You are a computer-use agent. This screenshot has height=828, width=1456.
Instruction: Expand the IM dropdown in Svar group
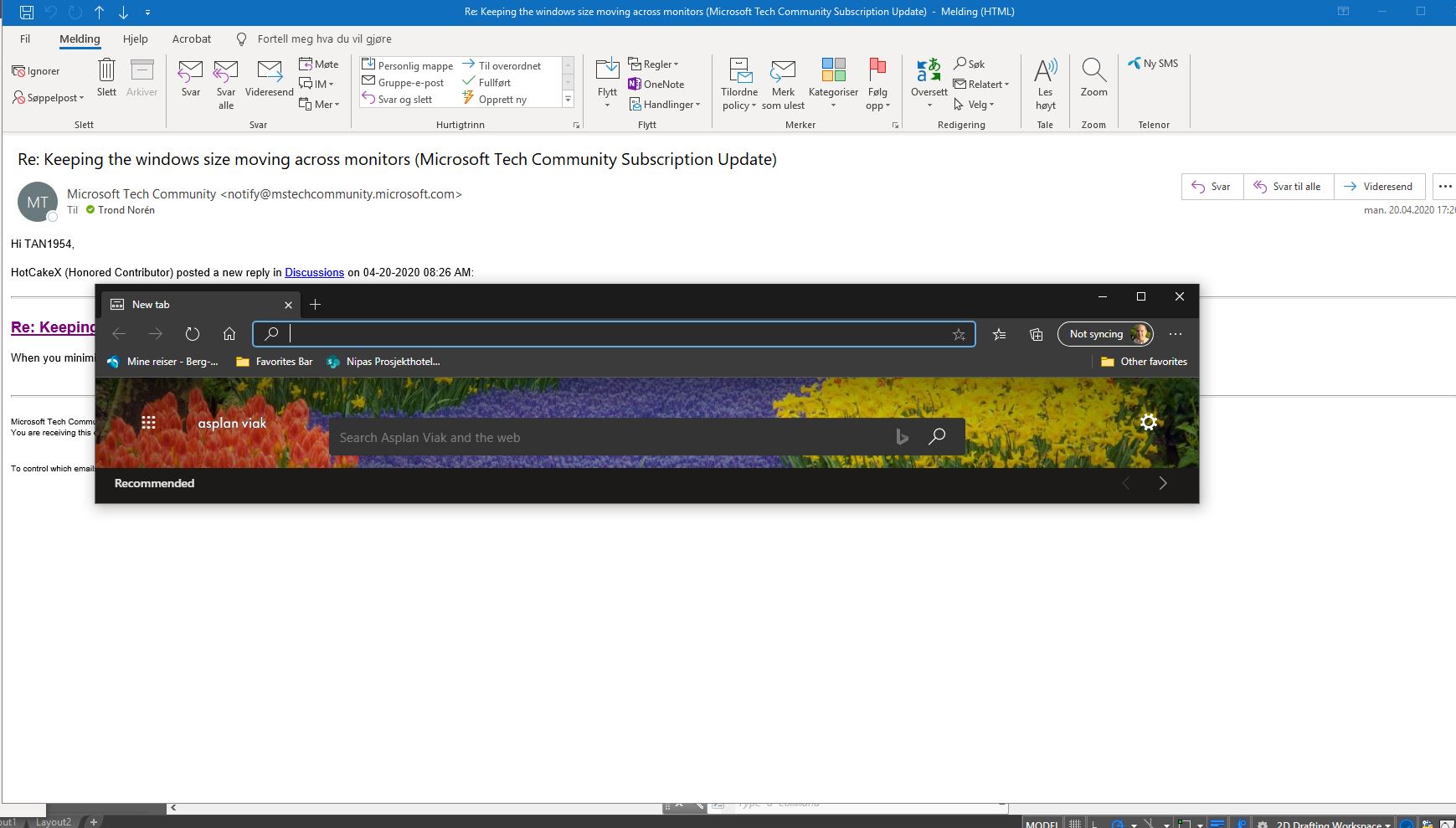pos(317,85)
